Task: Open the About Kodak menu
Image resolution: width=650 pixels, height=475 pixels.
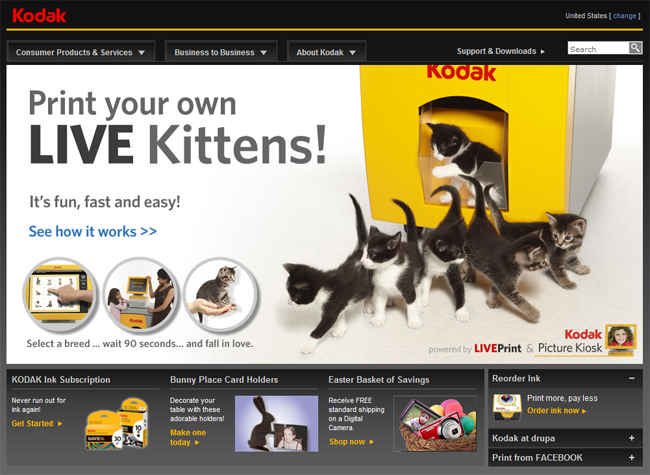Action: coord(326,52)
